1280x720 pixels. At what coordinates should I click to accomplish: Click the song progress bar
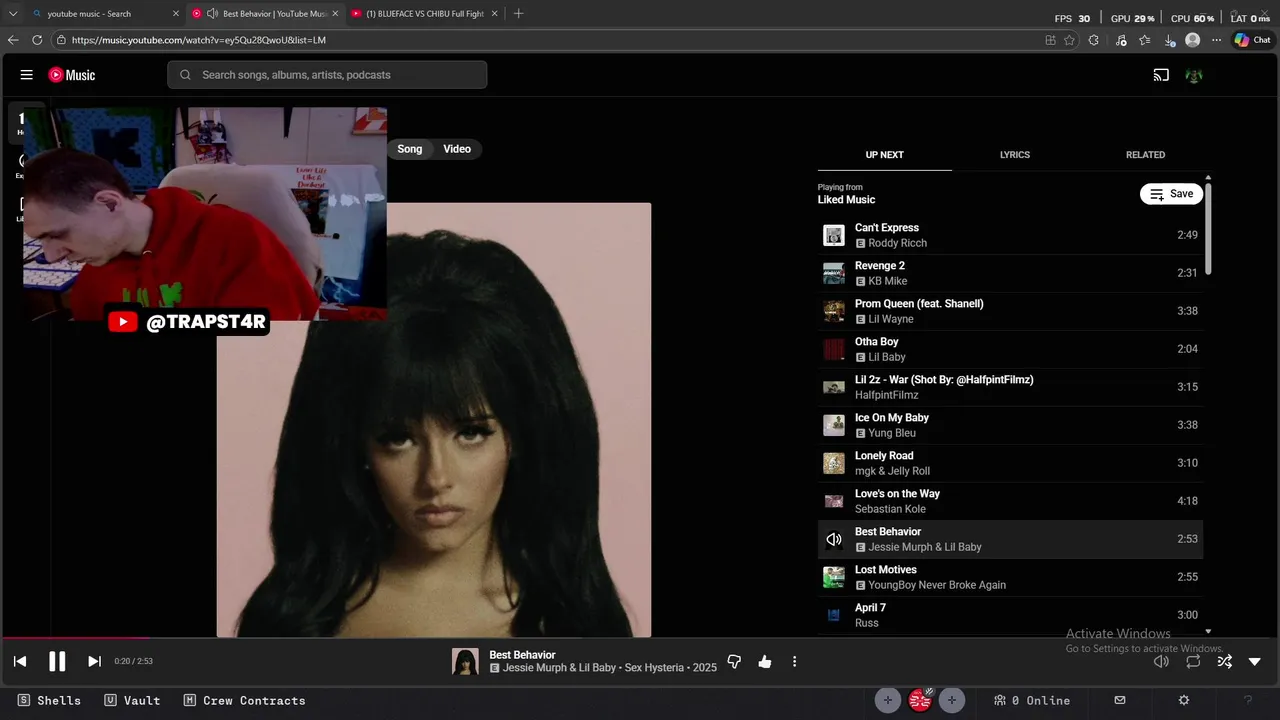click(x=640, y=638)
